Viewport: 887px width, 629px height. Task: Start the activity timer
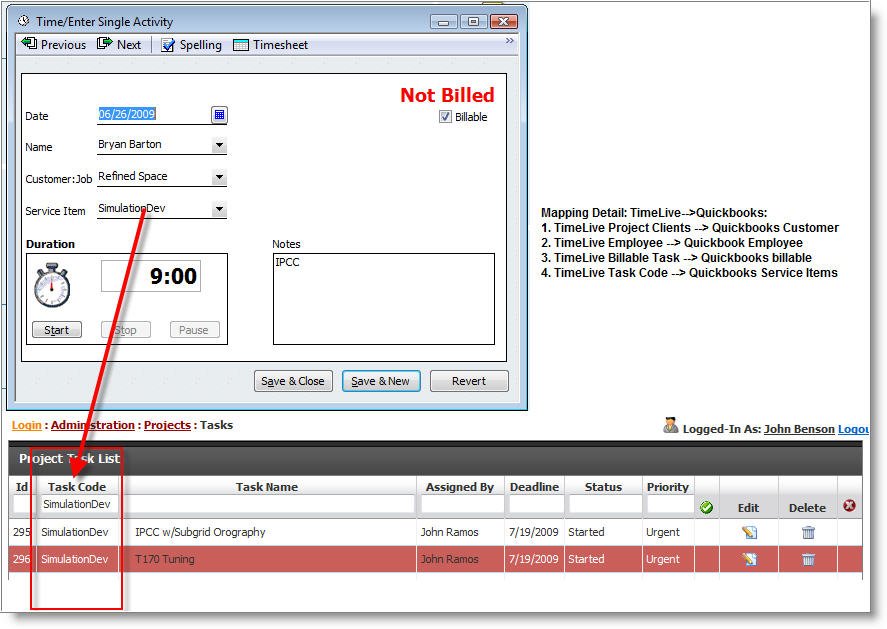56,330
